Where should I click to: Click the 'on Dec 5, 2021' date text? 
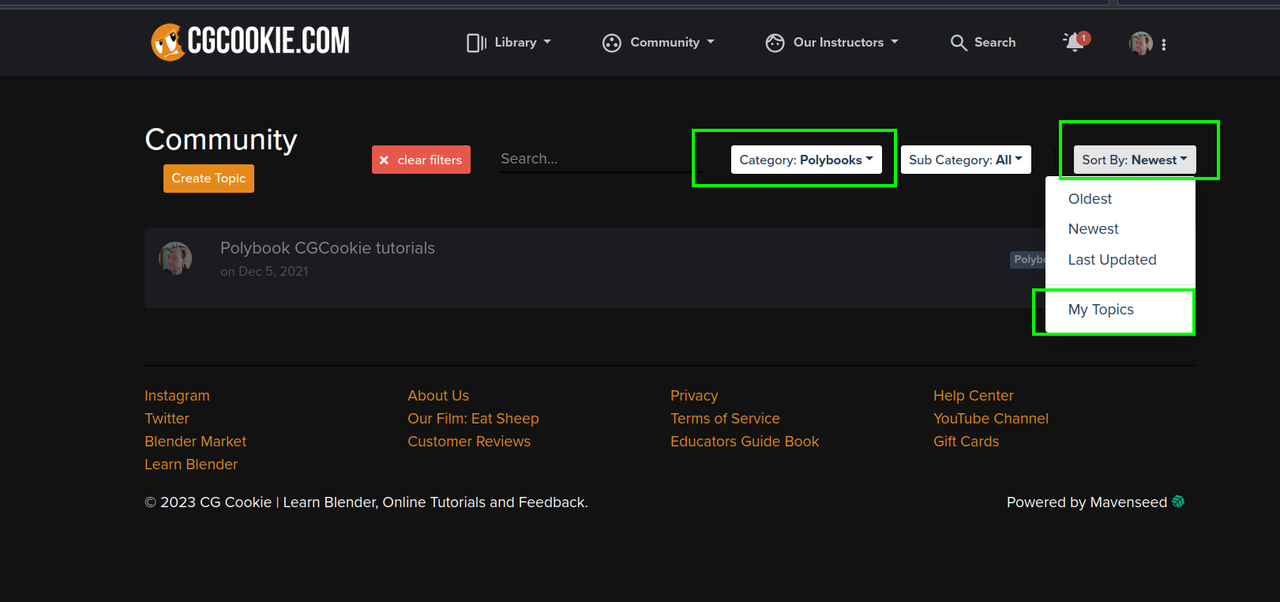[264, 271]
